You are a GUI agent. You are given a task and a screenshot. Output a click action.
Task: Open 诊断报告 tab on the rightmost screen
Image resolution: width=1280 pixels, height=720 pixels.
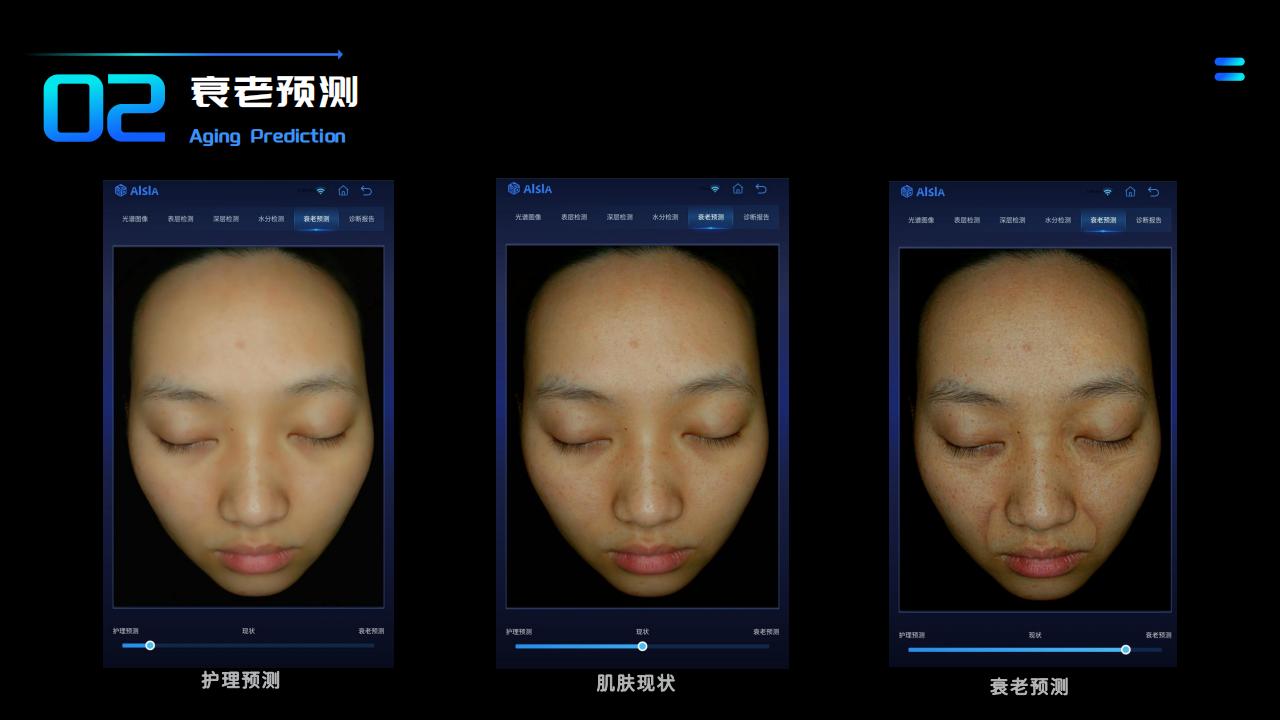1149,220
